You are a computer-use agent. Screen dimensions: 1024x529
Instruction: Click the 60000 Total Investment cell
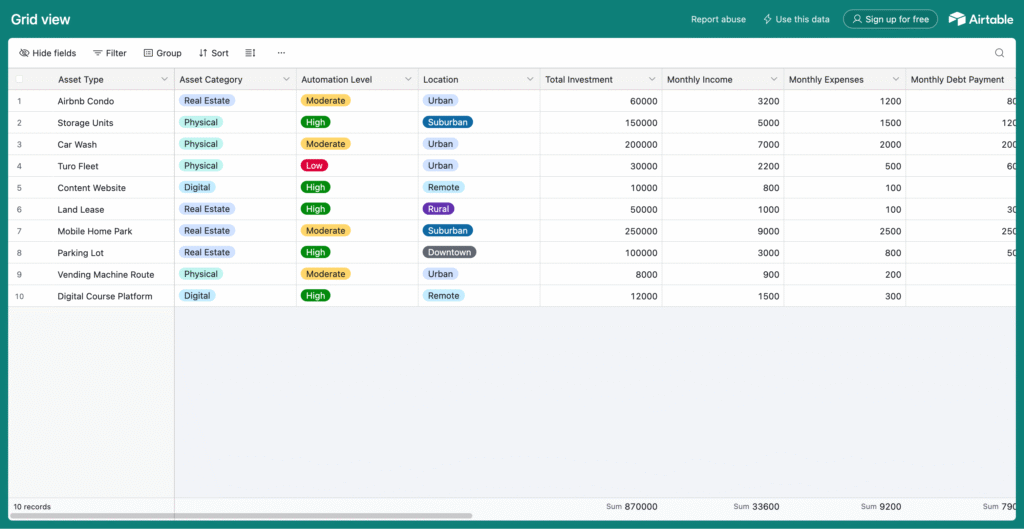tap(601, 101)
